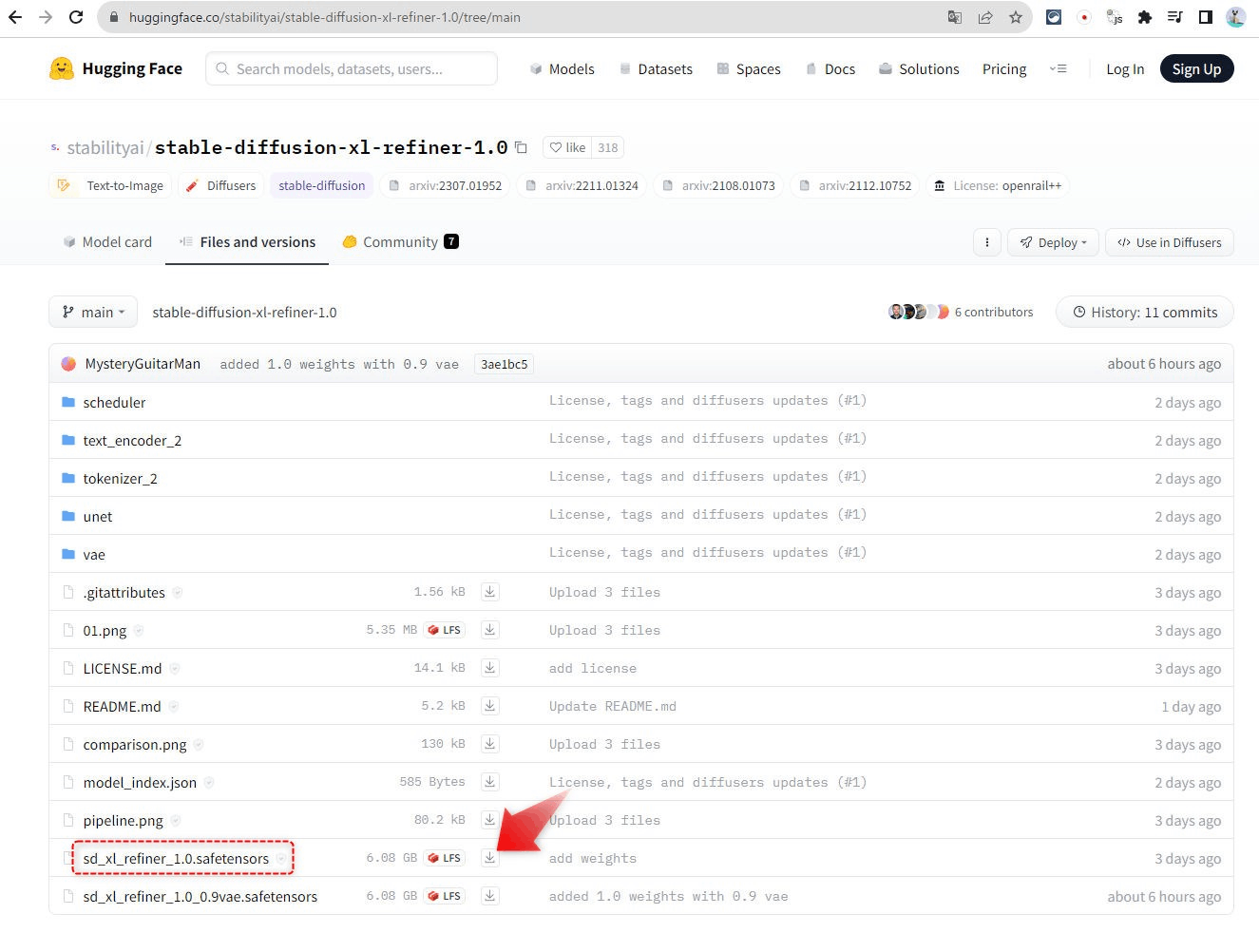Expand the additional navigation menu
Image resolution: width=1259 pixels, height=952 pixels.
[1058, 68]
